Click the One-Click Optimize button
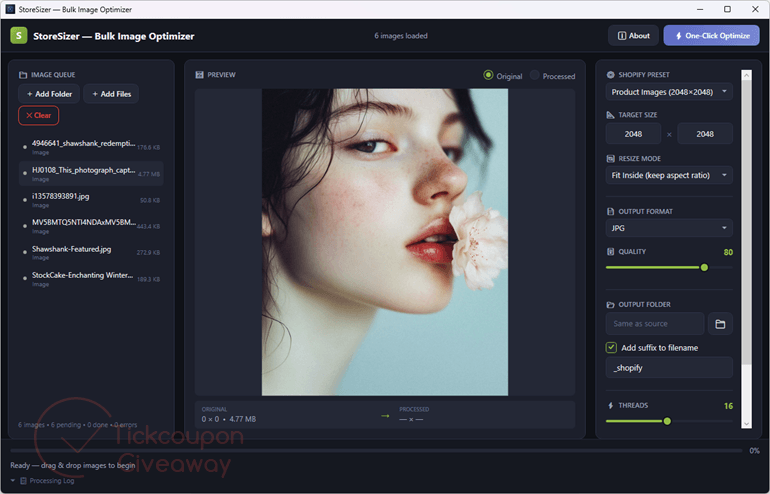 tap(711, 36)
